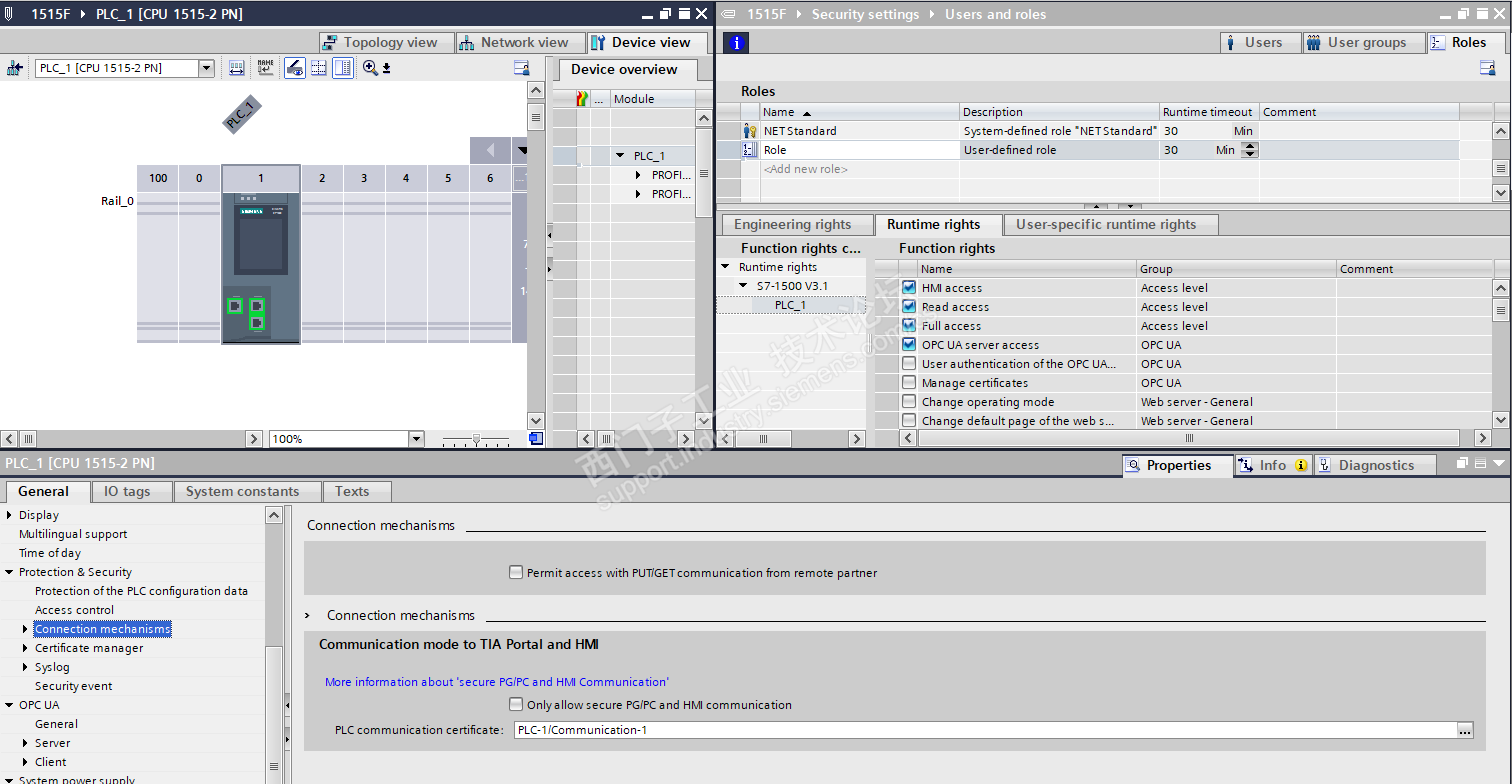The height and width of the screenshot is (784, 1512).
Task: Select Security event in the tree
Action: tap(74, 686)
